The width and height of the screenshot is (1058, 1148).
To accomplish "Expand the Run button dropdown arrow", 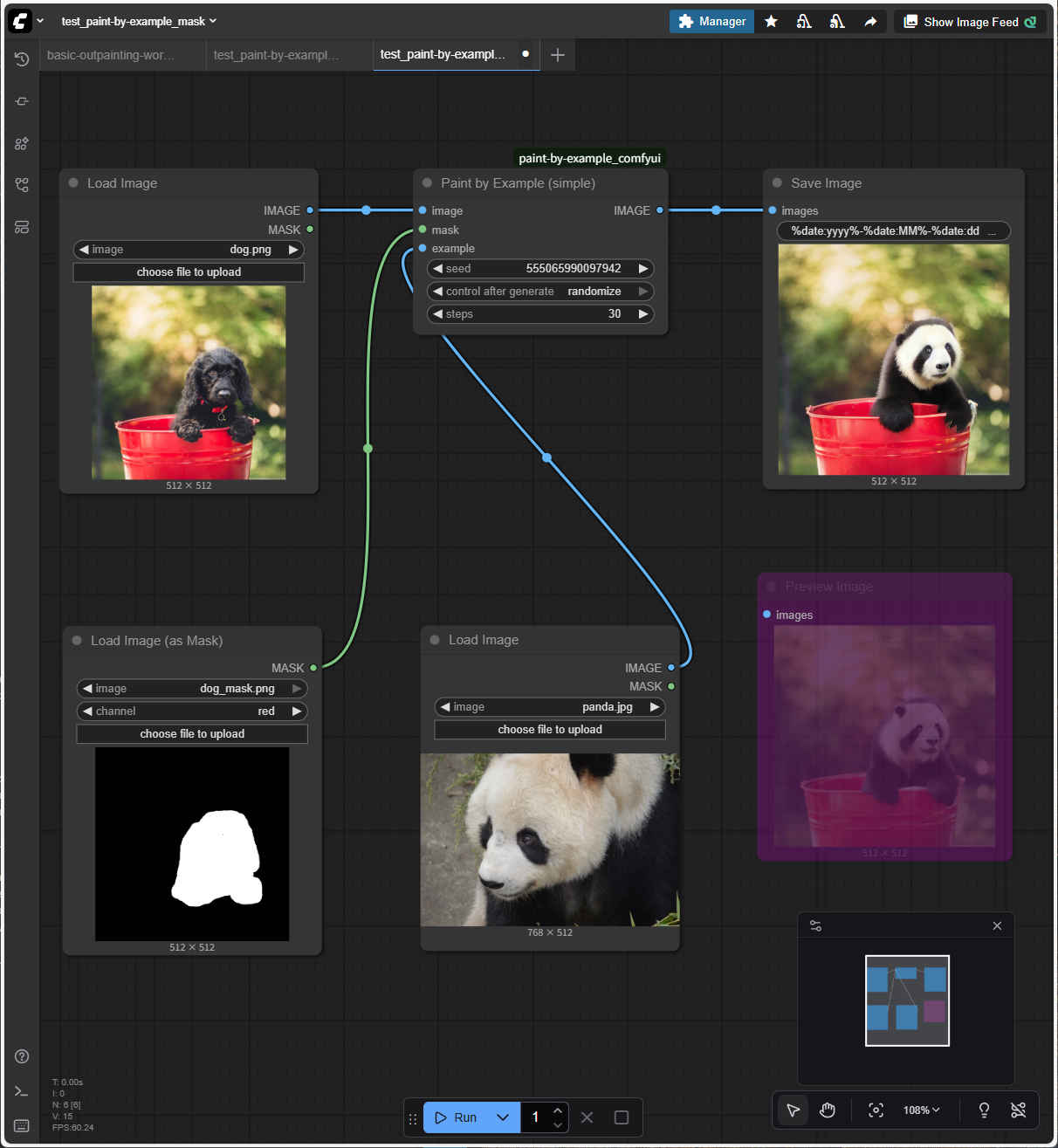I will (503, 1117).
